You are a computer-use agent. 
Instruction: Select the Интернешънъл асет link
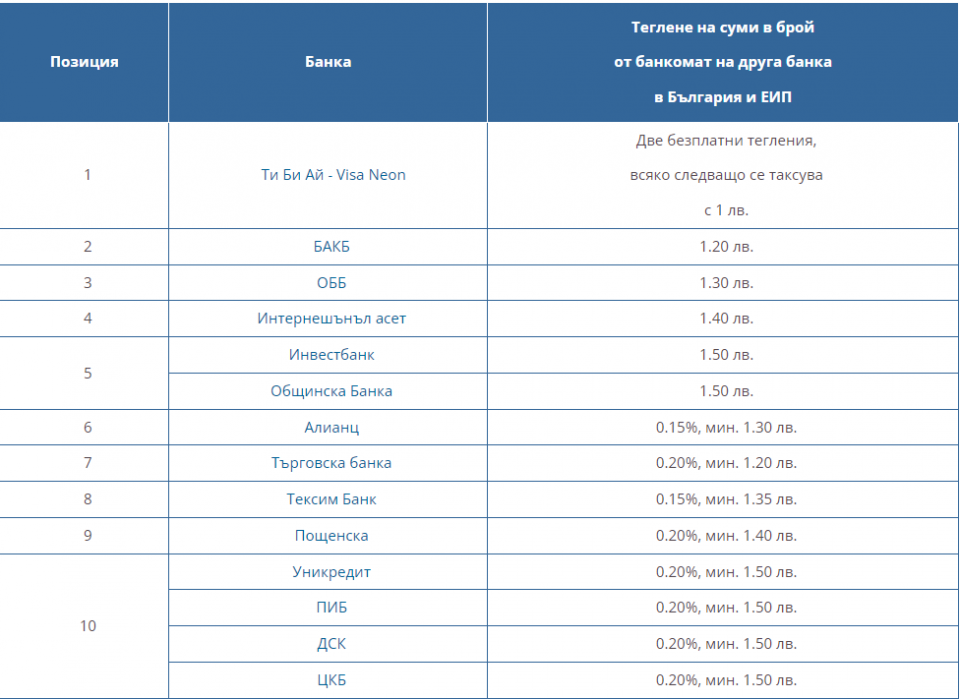pyautogui.click(x=331, y=319)
